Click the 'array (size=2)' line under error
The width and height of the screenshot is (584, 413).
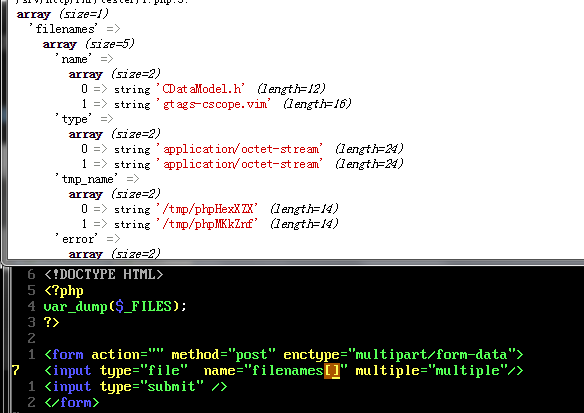point(115,254)
